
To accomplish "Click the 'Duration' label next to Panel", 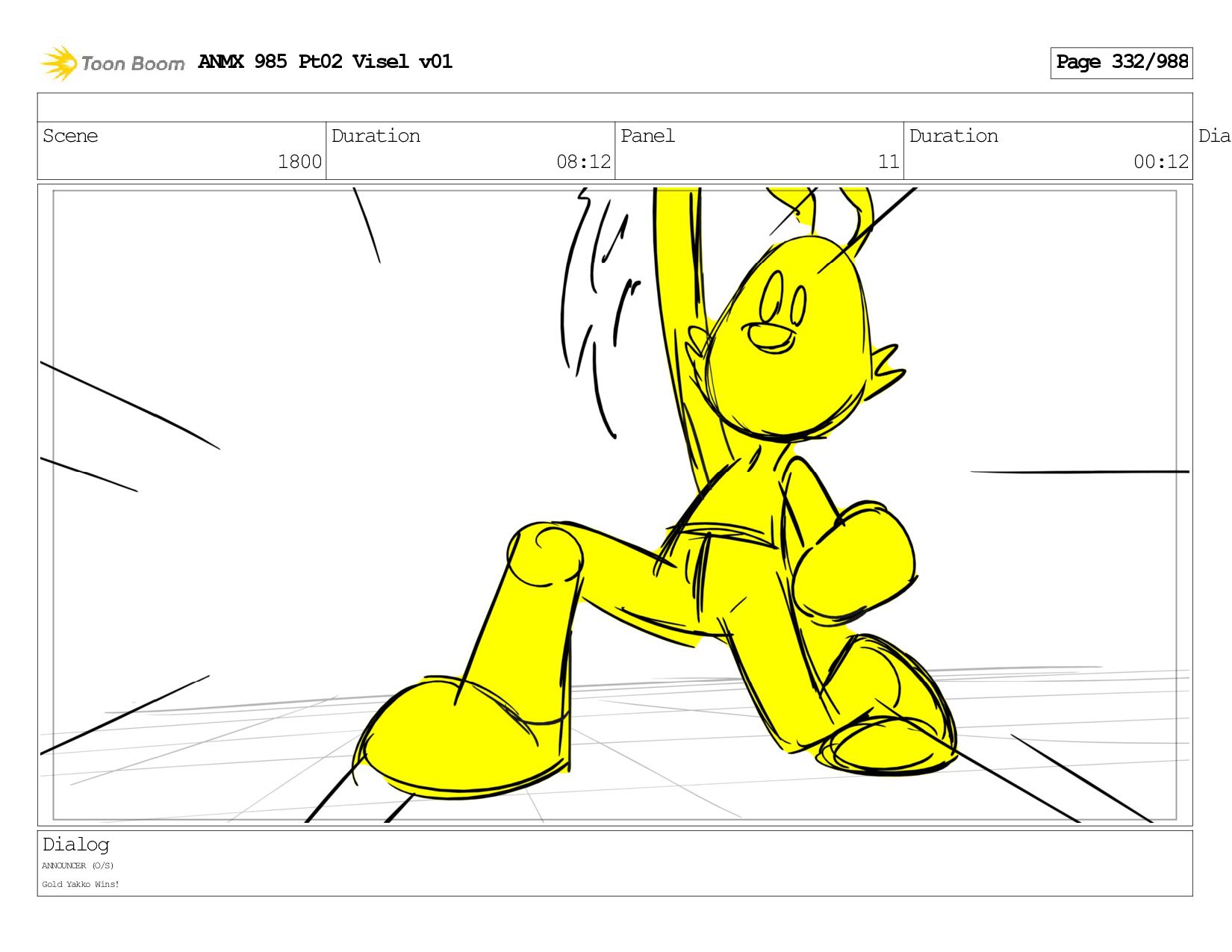I will coord(953,136).
